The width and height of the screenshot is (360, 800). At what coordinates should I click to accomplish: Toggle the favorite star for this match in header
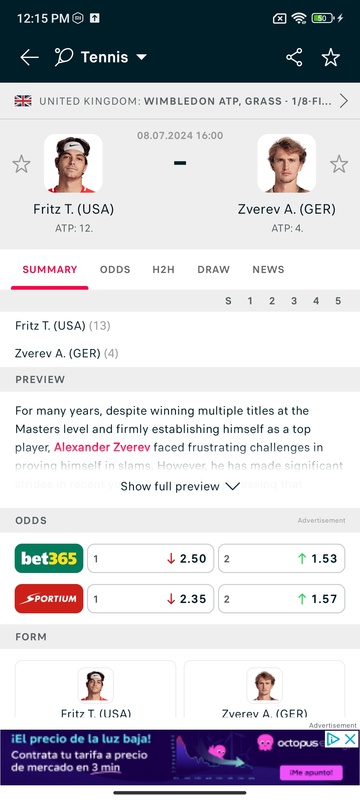[x=330, y=57]
